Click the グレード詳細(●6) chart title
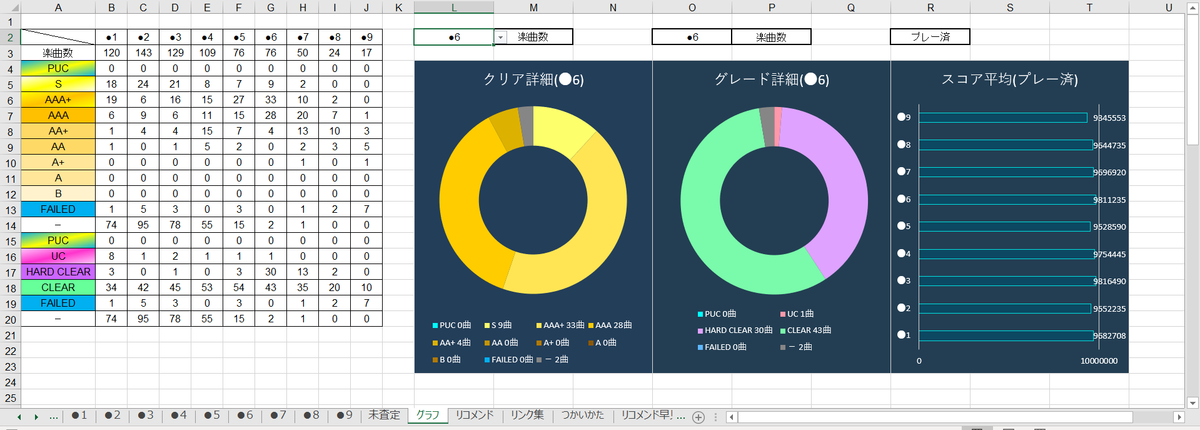The width and height of the screenshot is (1200, 430). pos(771,81)
